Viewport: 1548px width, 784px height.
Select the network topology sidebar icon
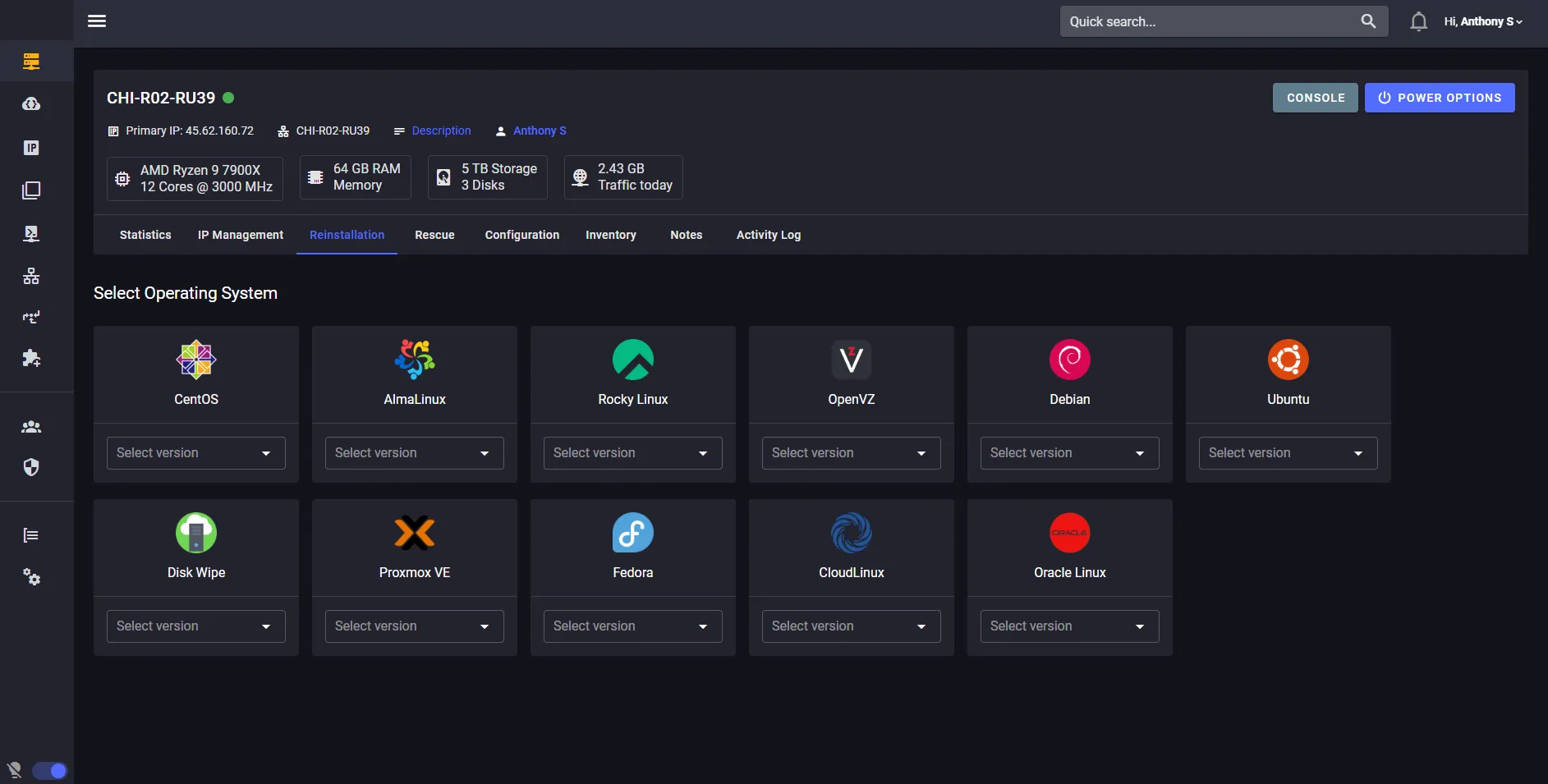pyautogui.click(x=31, y=276)
